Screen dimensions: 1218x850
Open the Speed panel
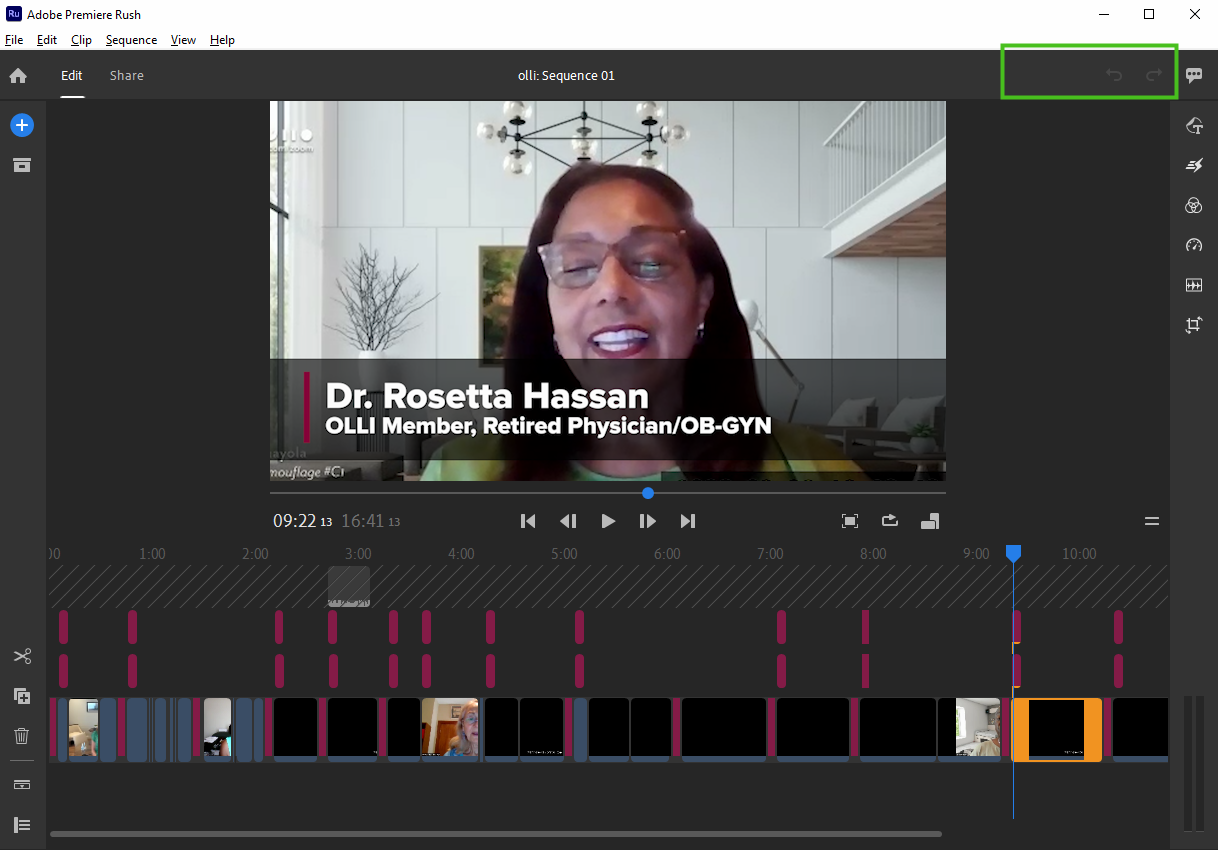(x=1193, y=245)
